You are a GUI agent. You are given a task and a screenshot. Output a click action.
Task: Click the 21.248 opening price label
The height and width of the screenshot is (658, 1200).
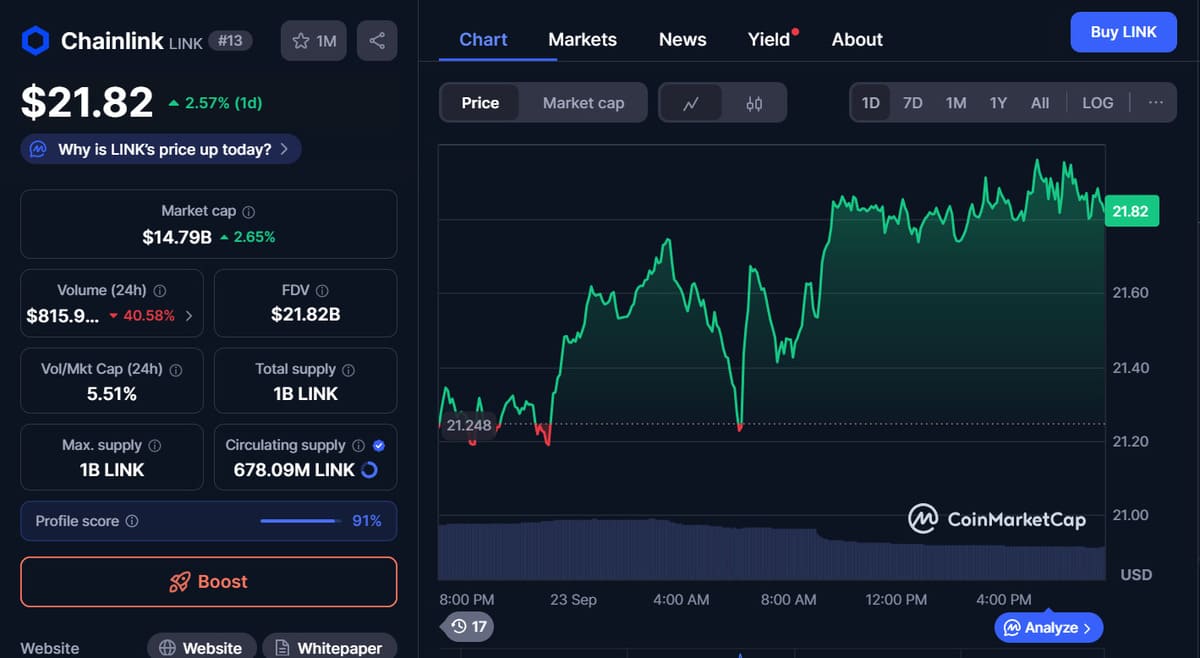[x=468, y=425]
